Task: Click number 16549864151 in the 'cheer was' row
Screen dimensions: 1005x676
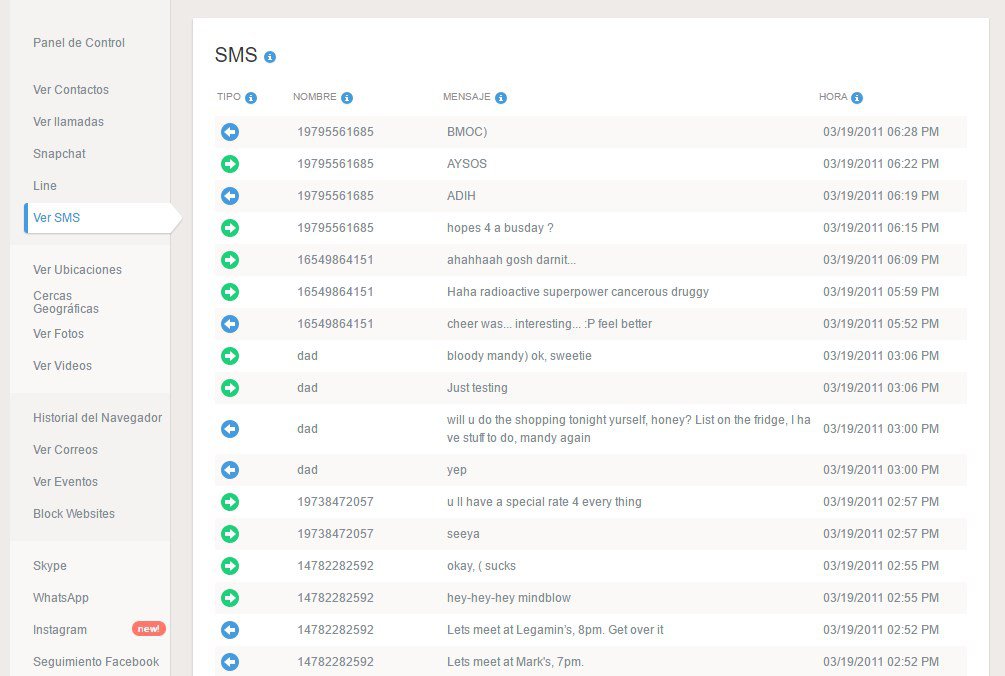Action: (x=335, y=324)
